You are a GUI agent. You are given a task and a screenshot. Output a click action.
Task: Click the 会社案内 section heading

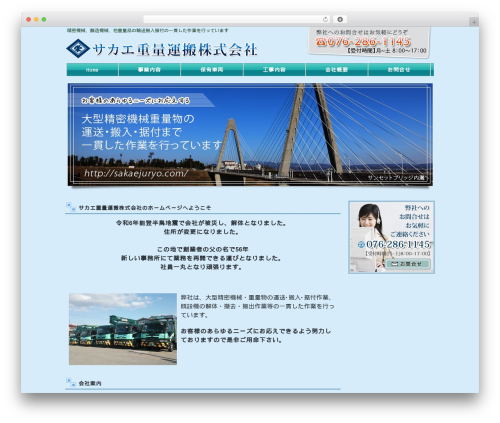tap(90, 383)
